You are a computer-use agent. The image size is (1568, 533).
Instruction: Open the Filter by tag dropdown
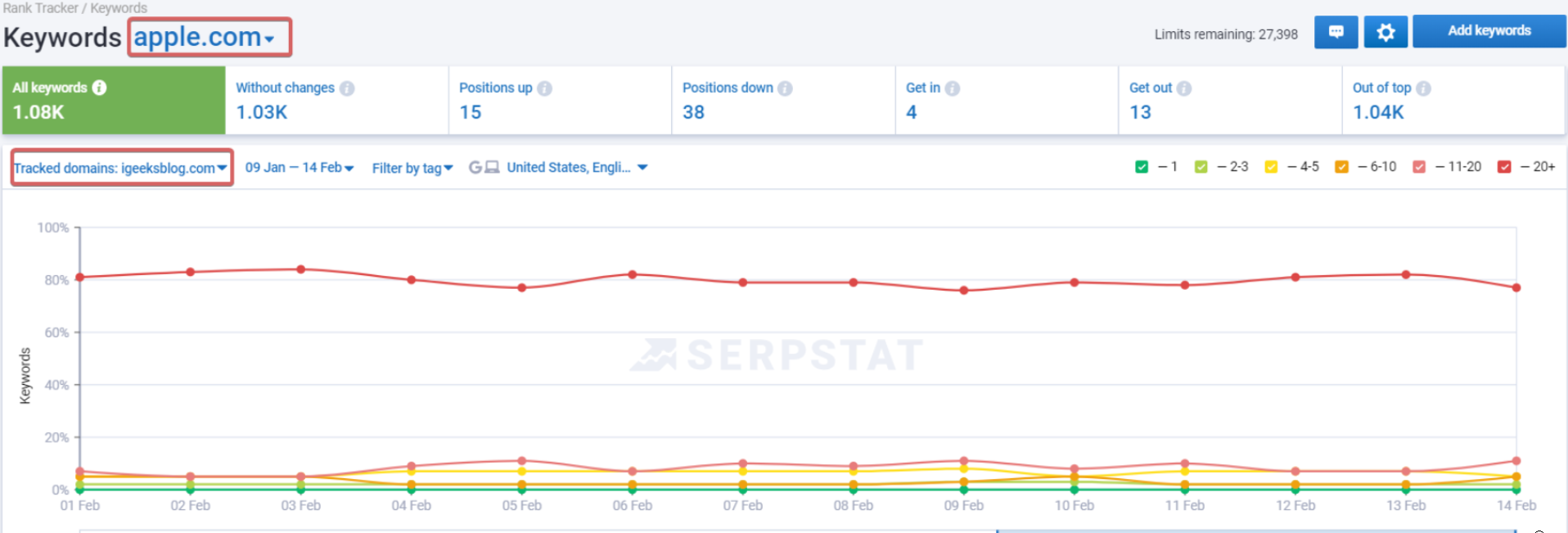coord(412,168)
